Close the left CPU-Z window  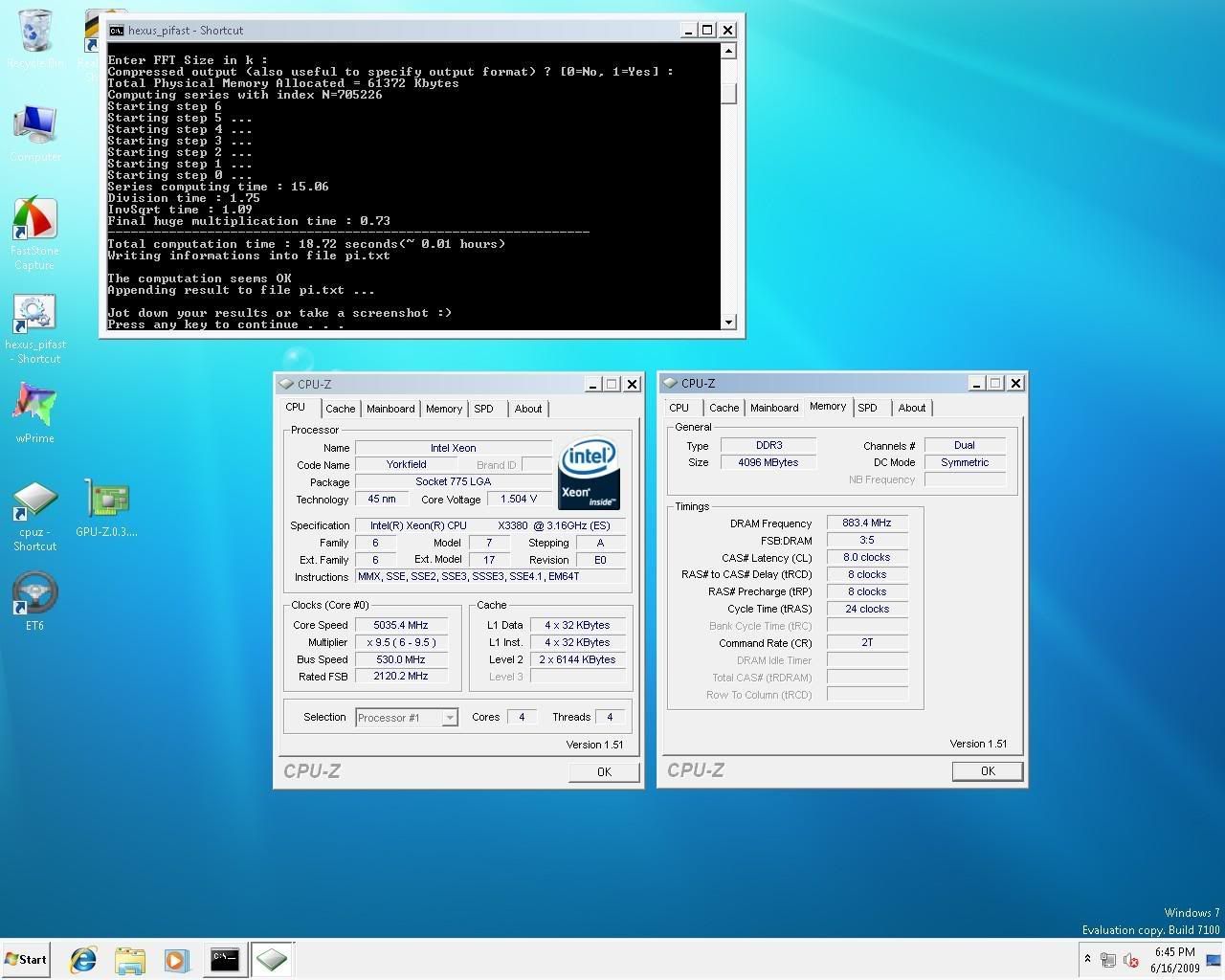(x=632, y=384)
